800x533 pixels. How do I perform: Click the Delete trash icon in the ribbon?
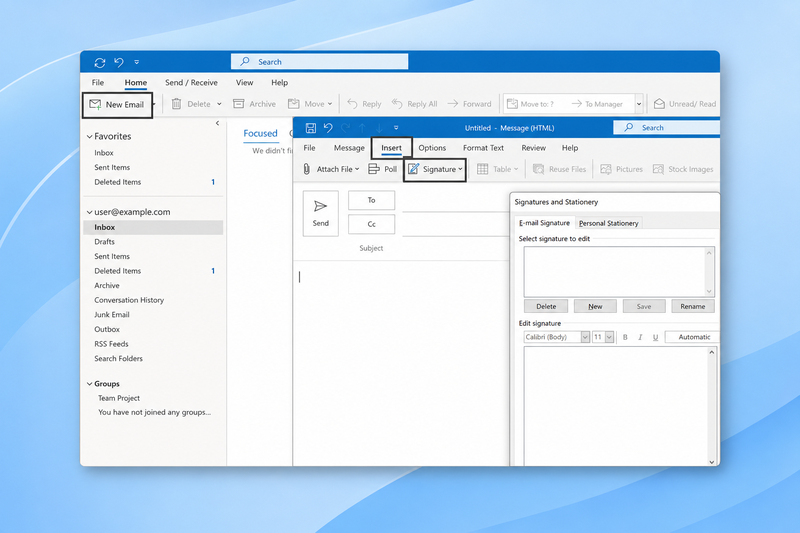pos(177,104)
